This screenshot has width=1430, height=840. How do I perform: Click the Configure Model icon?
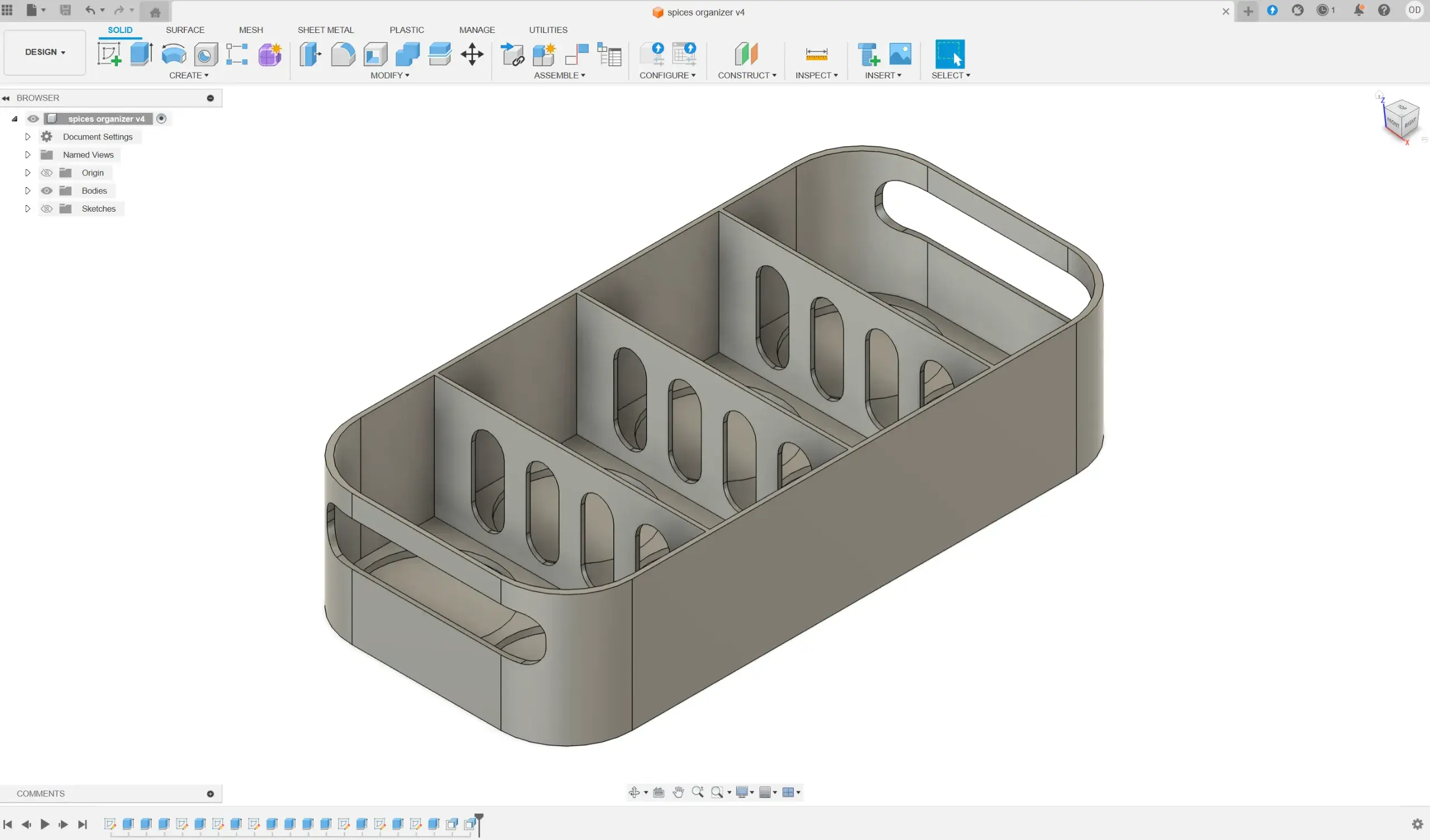652,55
